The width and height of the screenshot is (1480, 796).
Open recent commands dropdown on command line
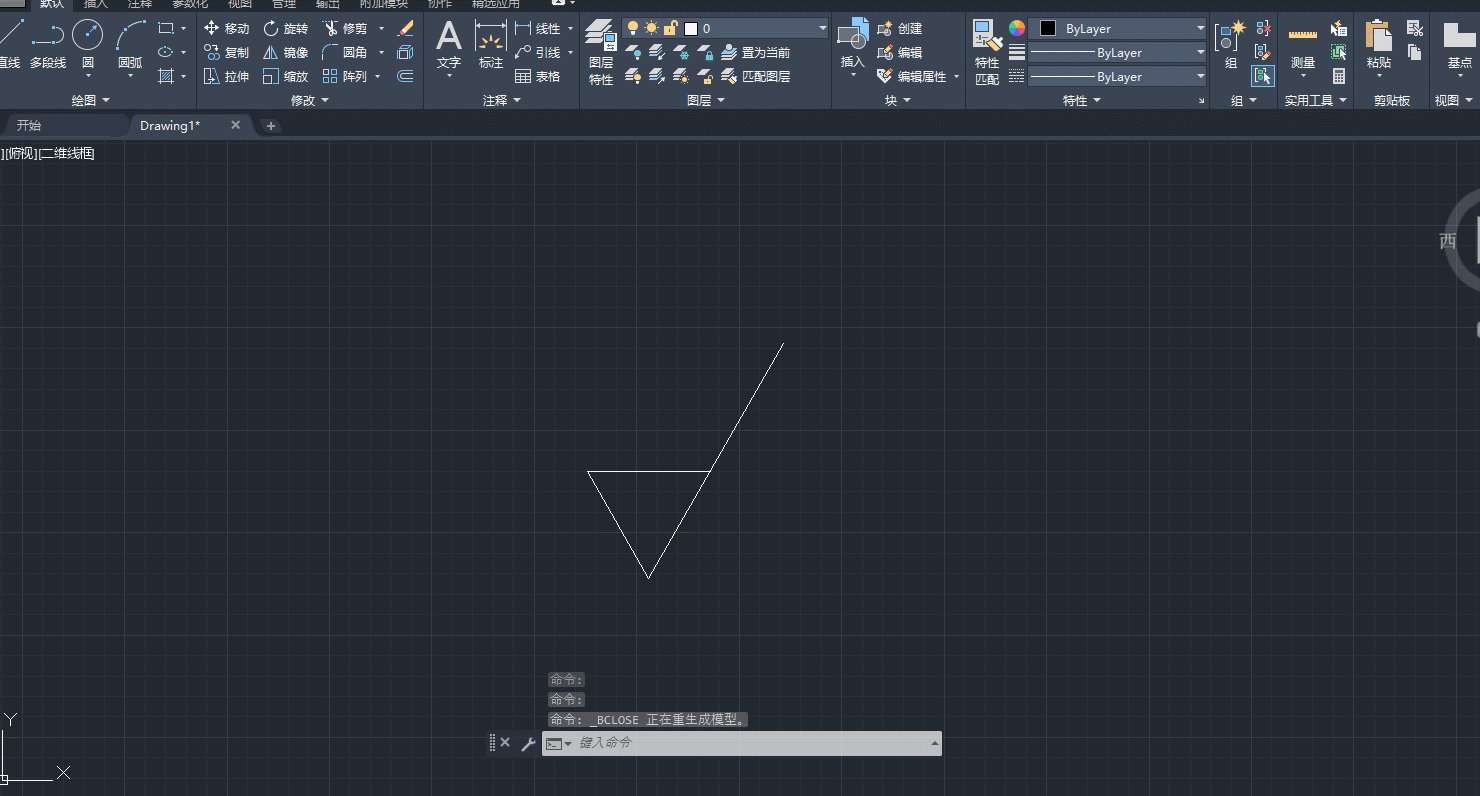coord(559,744)
